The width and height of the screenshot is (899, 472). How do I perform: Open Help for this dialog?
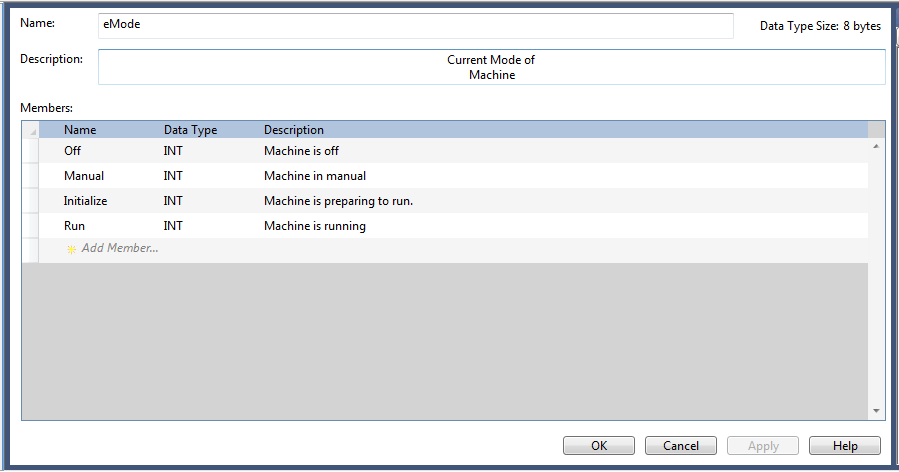point(844,446)
